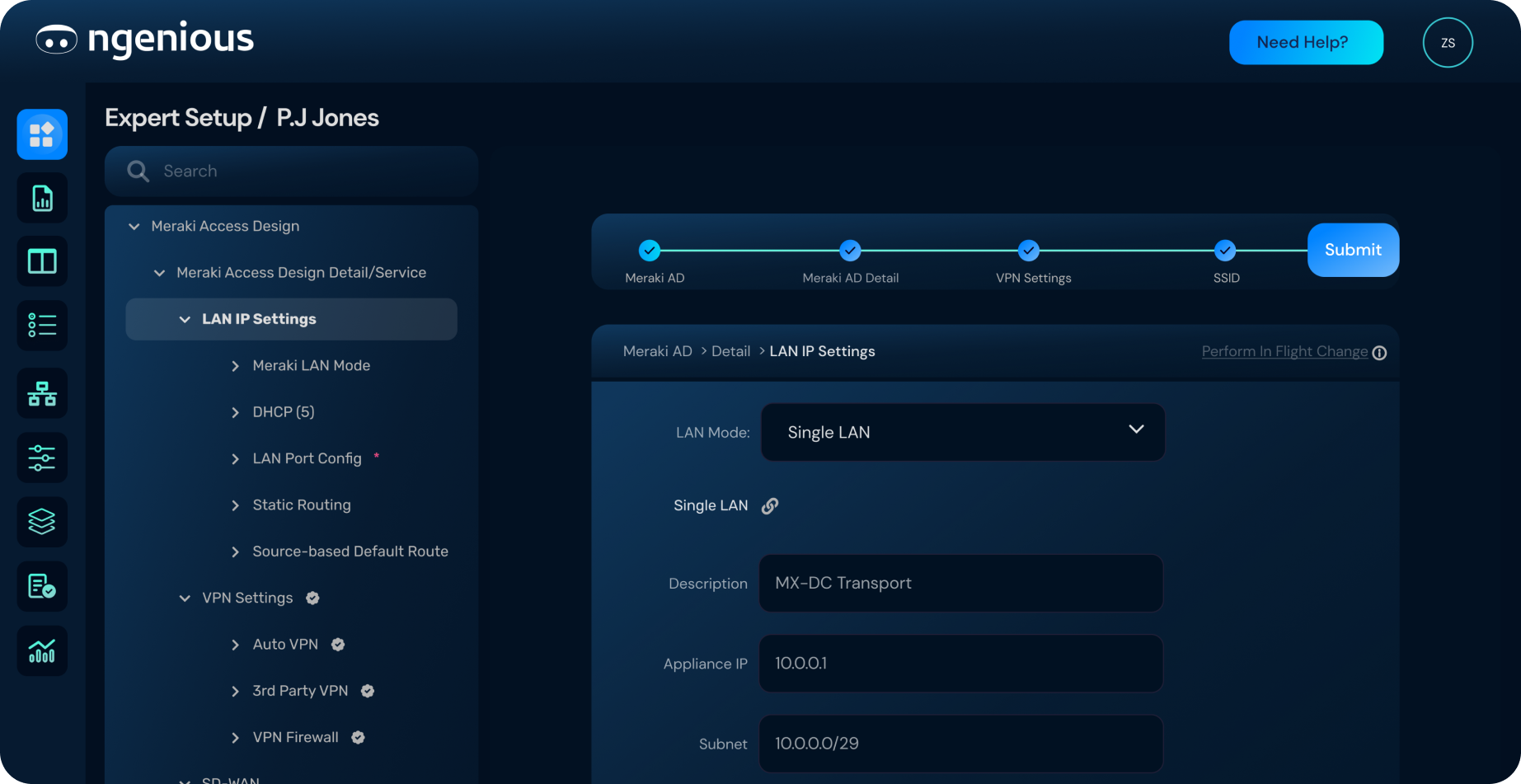The height and width of the screenshot is (784, 1521).
Task: Open the dashboard grid icon in sidebar
Action: coord(42,134)
